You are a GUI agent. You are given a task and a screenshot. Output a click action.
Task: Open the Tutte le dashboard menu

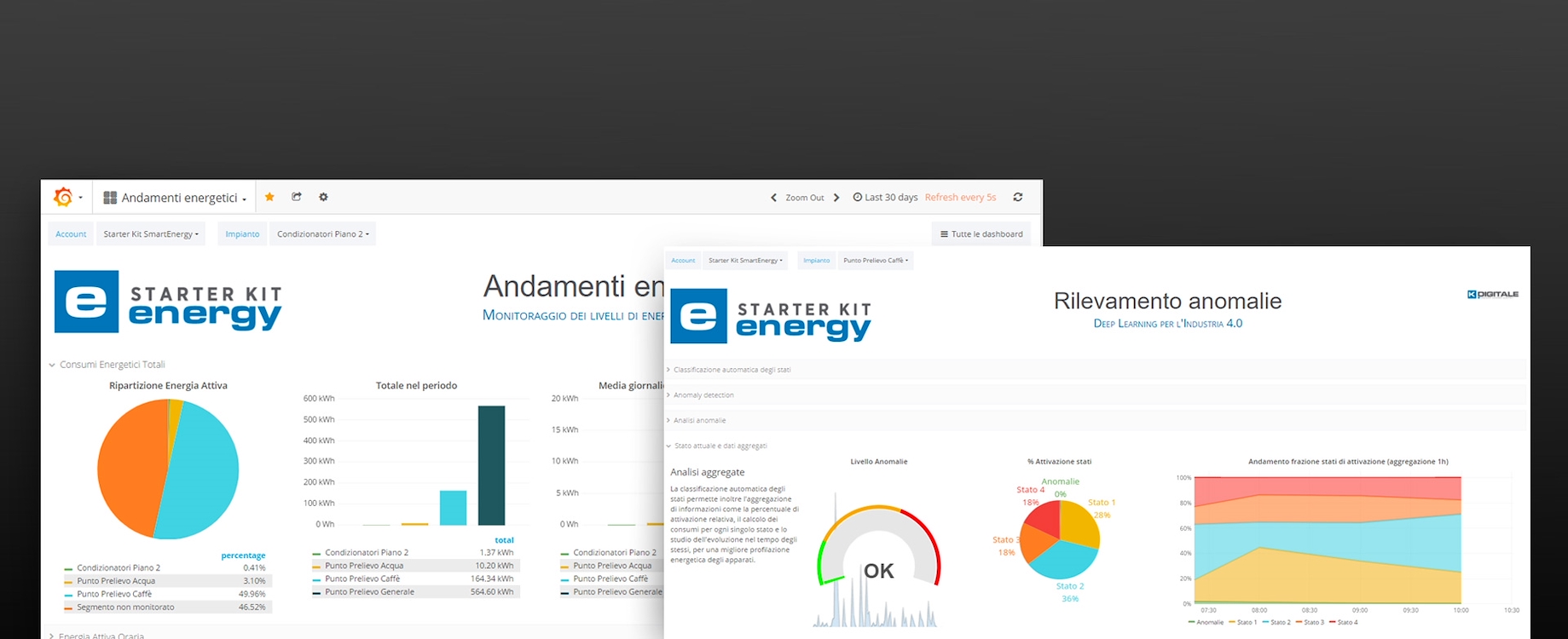pos(981,234)
